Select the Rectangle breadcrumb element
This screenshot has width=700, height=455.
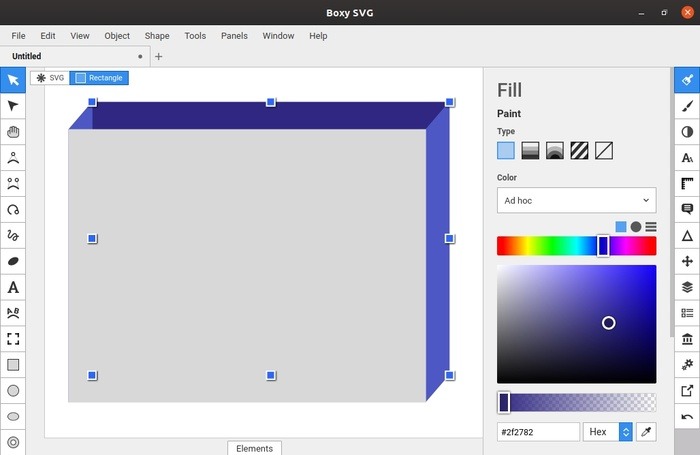pos(99,78)
